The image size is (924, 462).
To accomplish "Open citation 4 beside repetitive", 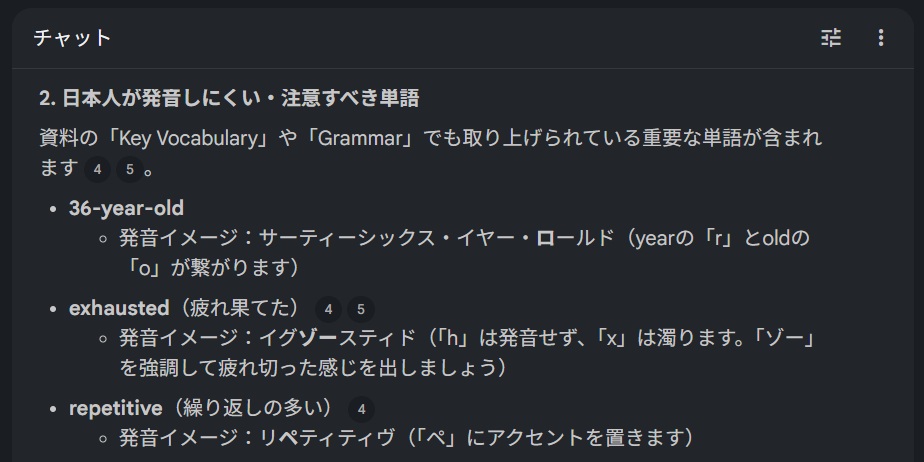I will click(x=361, y=408).
